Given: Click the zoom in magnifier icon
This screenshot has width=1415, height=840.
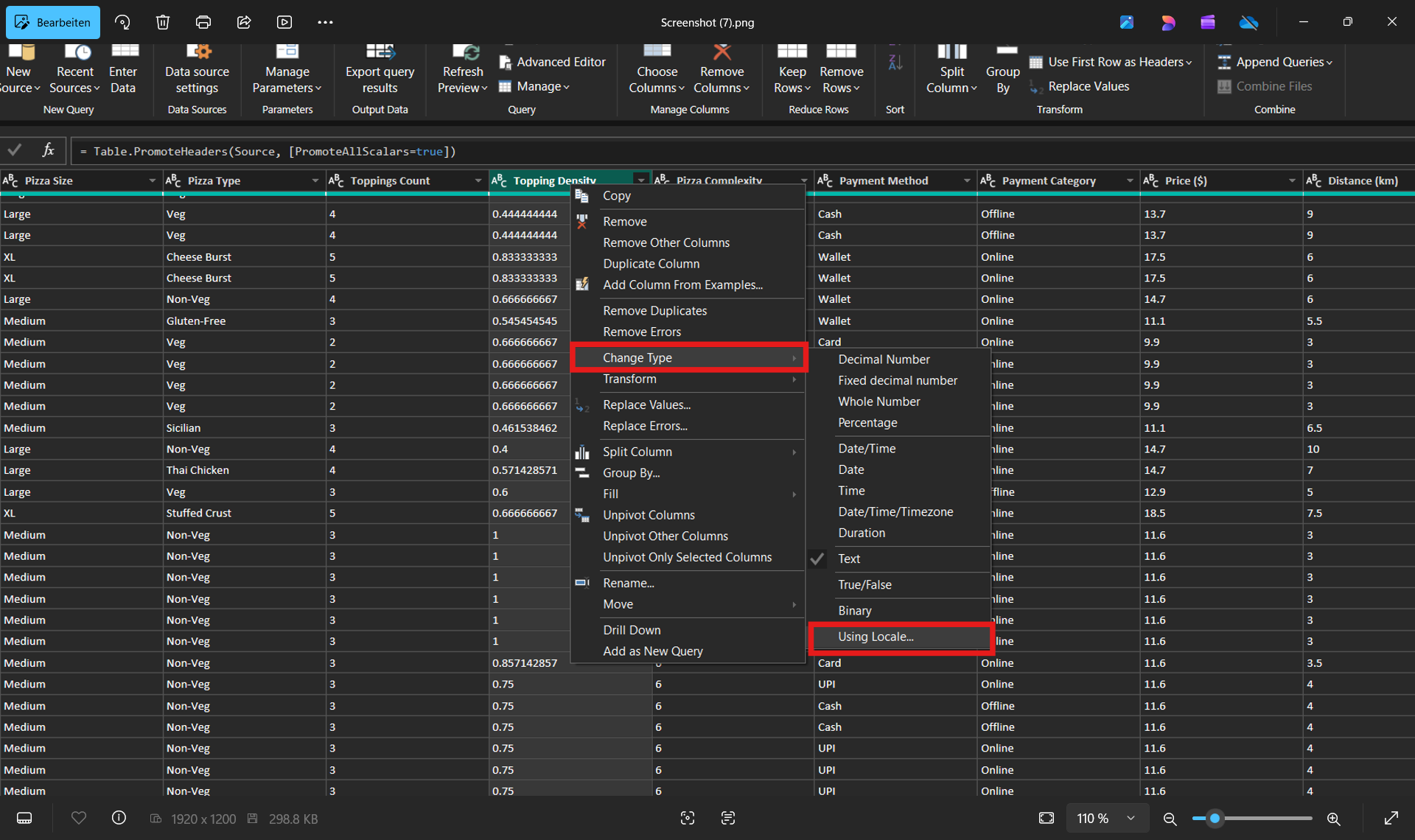Looking at the screenshot, I should [x=1333, y=819].
